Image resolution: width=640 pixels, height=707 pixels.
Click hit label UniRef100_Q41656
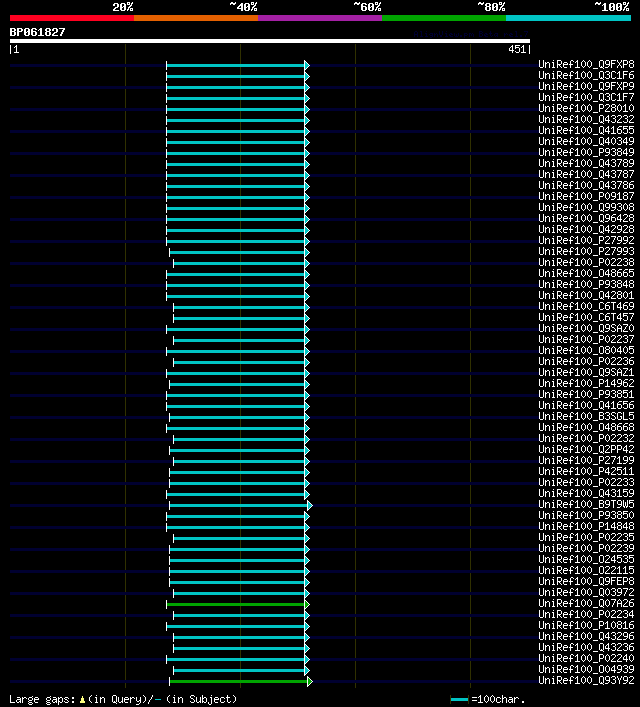[x=586, y=405]
